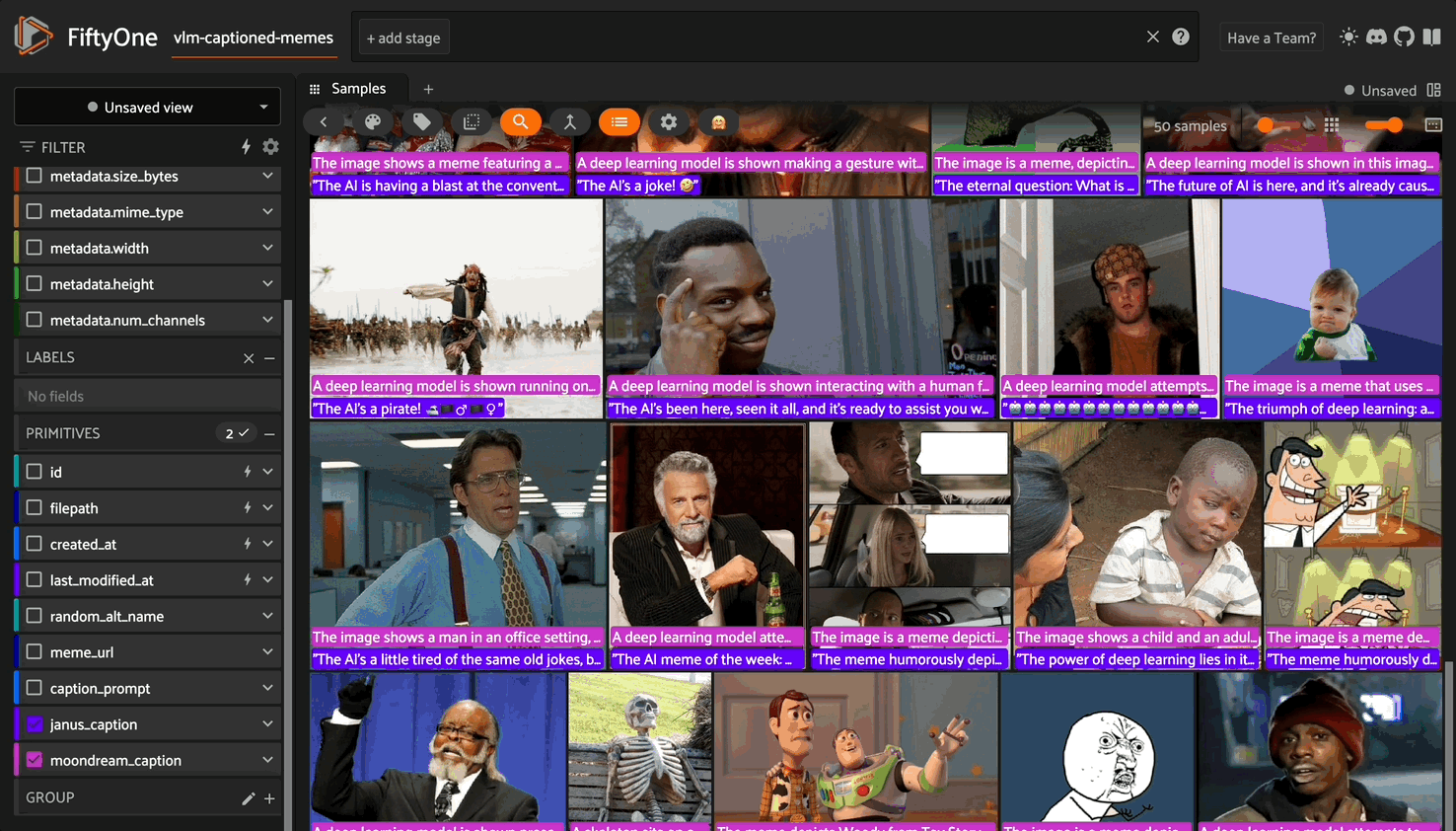Viewport: 1456px width, 831px height.
Task: Click lightning icon on created_at row
Action: [247, 544]
